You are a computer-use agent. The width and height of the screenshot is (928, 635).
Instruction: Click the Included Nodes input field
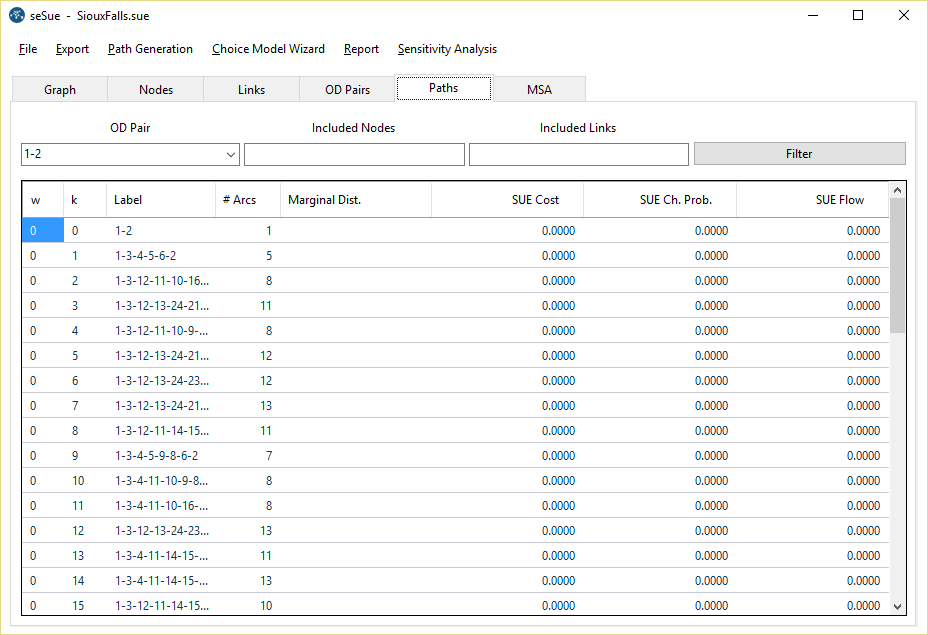tap(354, 155)
